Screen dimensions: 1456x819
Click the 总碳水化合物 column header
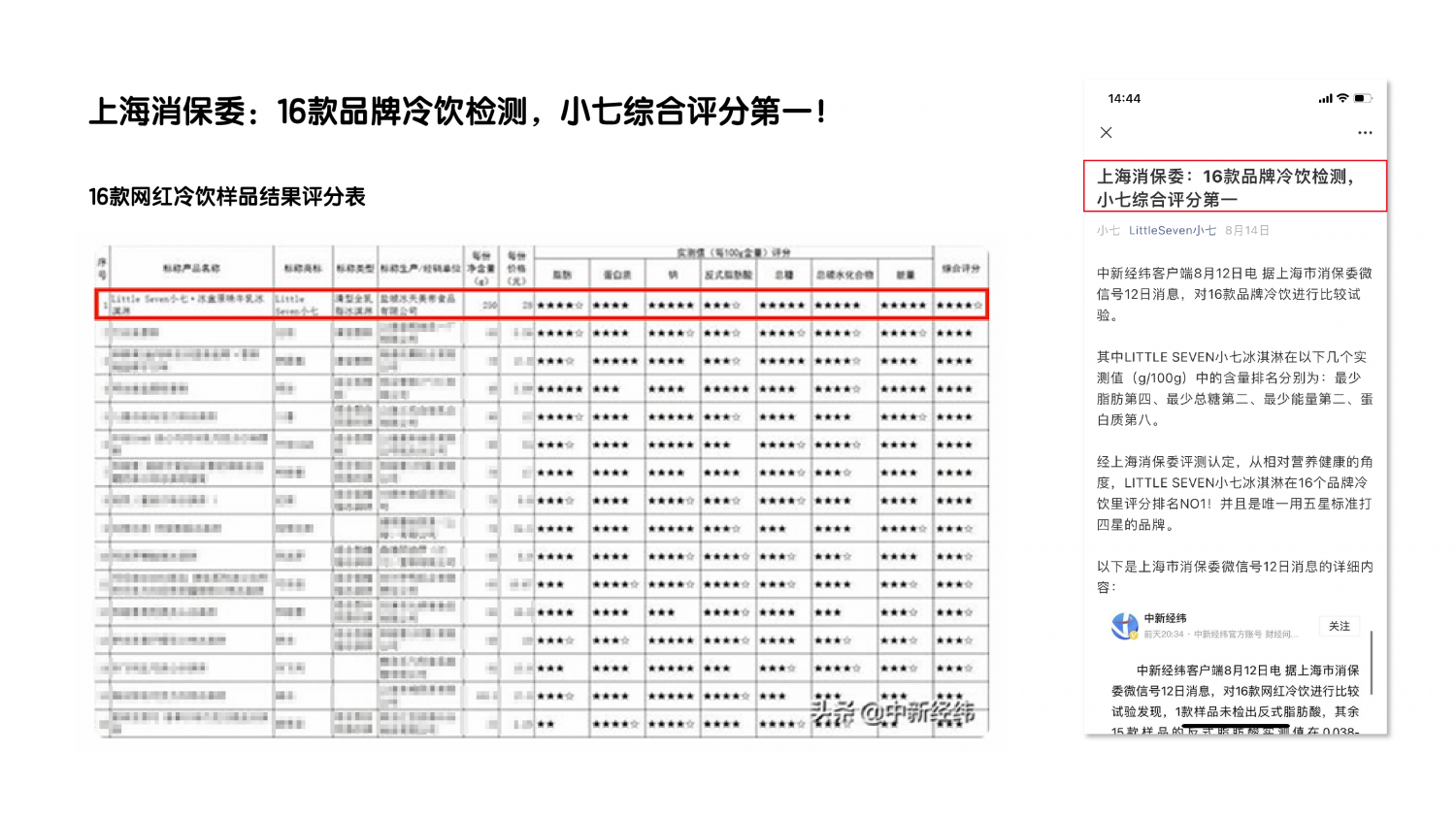click(844, 276)
